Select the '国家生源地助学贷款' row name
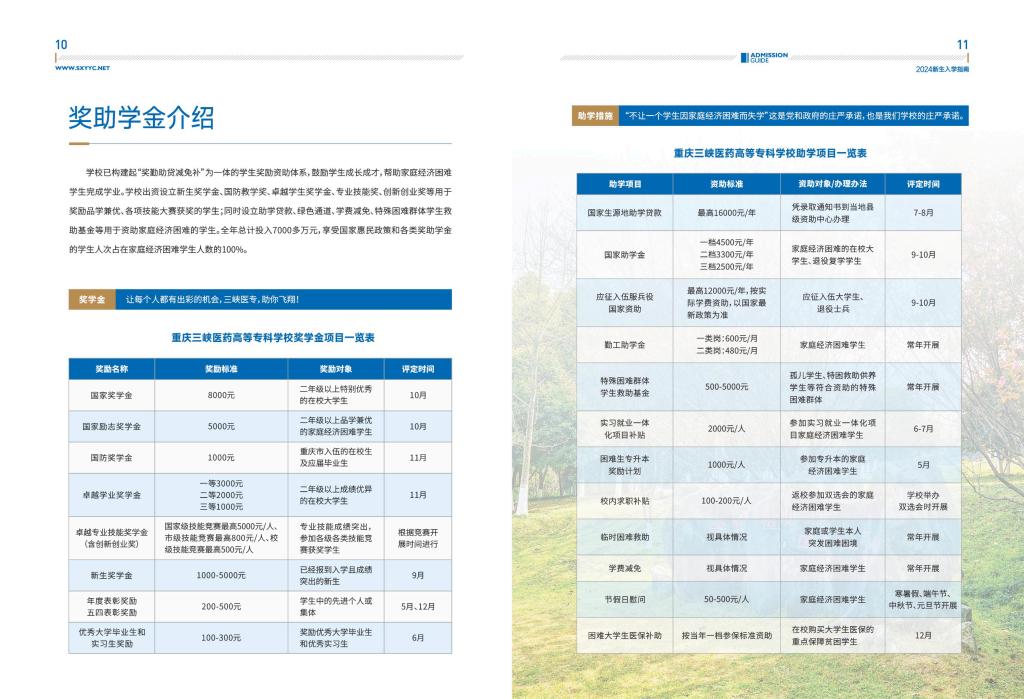 pos(625,213)
